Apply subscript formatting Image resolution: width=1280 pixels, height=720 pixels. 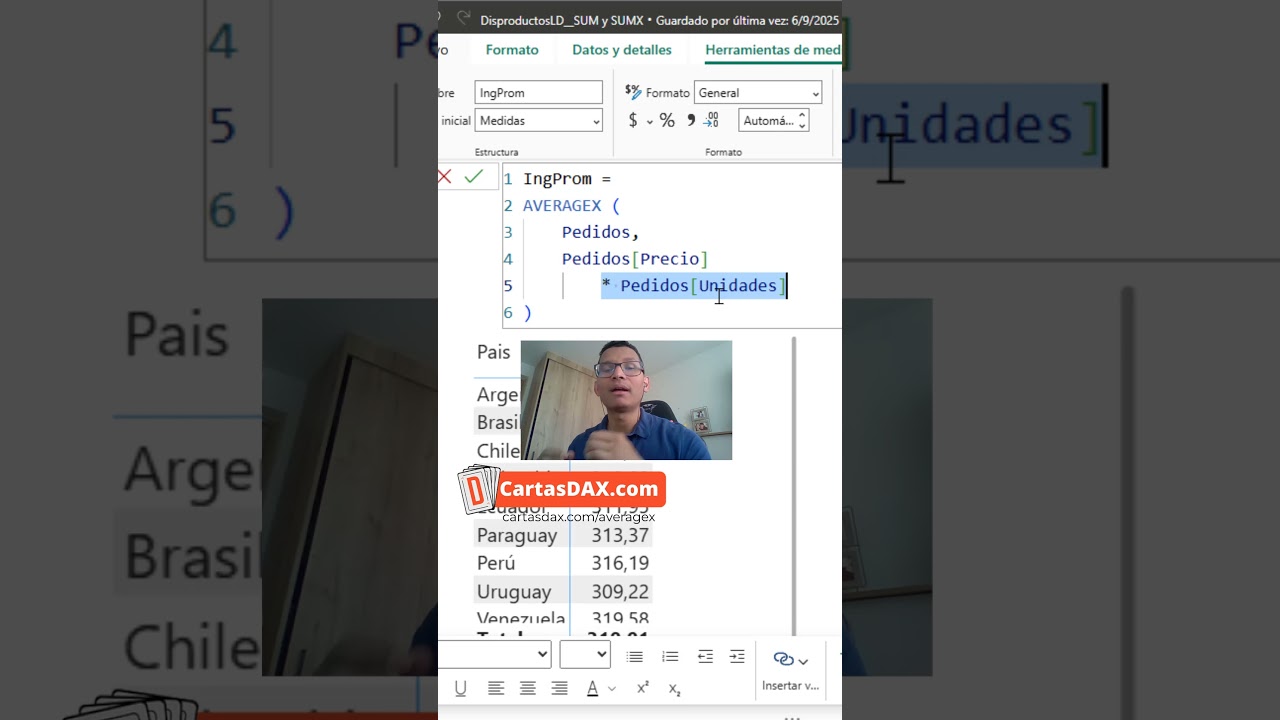[675, 689]
